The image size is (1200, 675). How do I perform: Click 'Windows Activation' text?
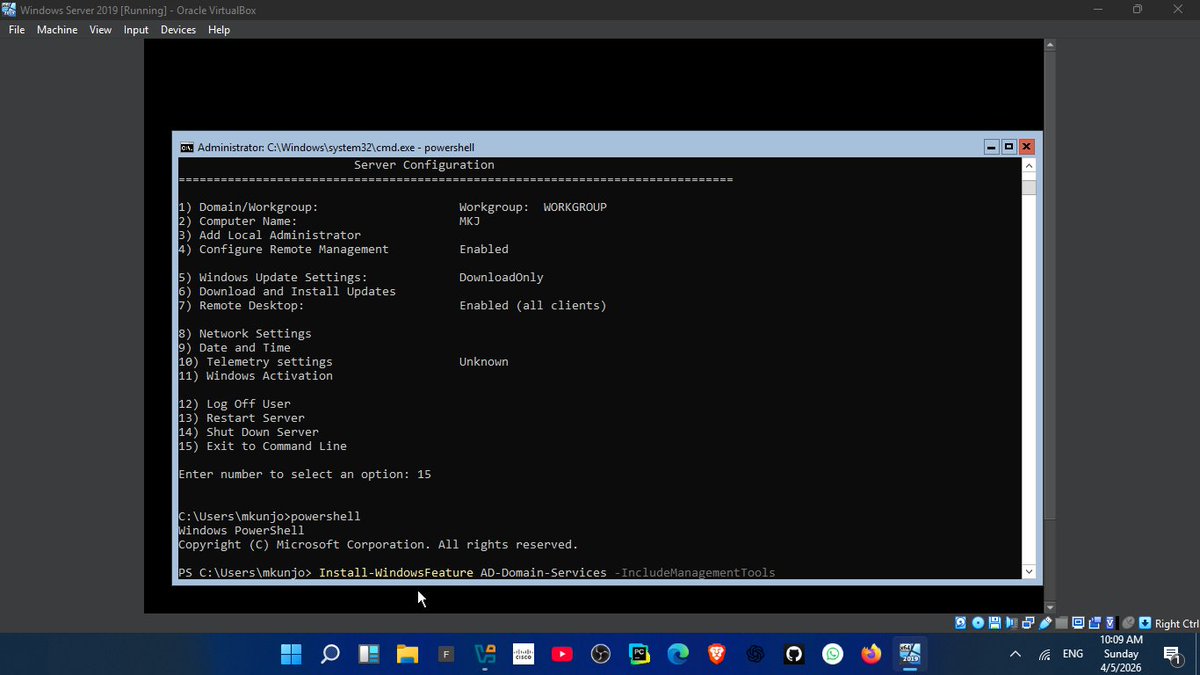pyautogui.click(x=269, y=375)
